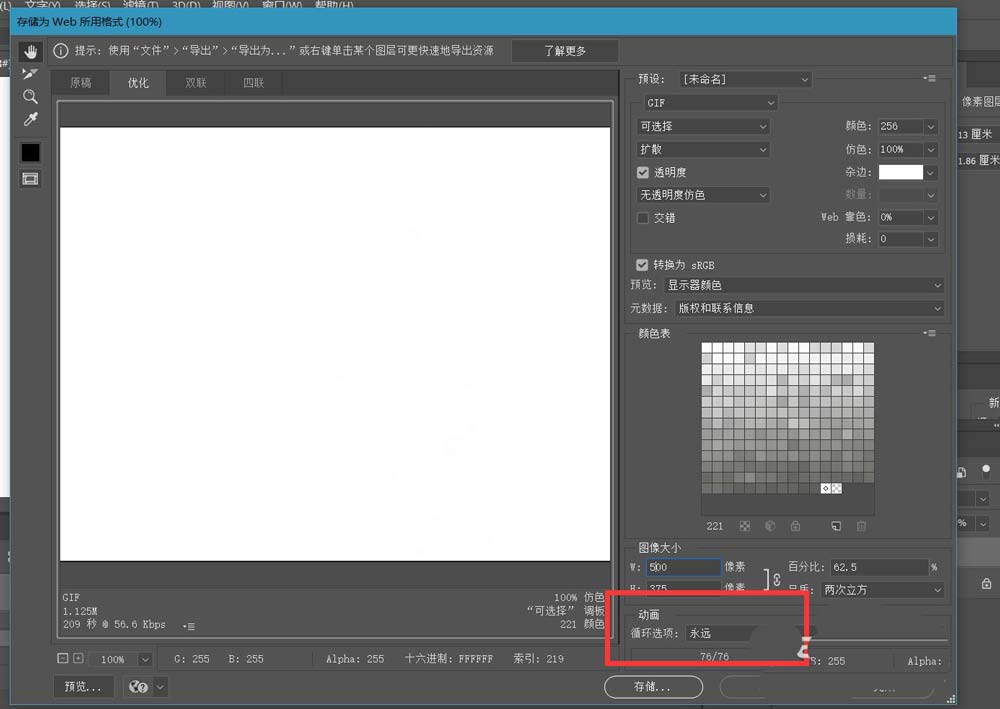Screen dimensions: 1000x709
Task: Click the lock selected color icon
Action: (795, 526)
